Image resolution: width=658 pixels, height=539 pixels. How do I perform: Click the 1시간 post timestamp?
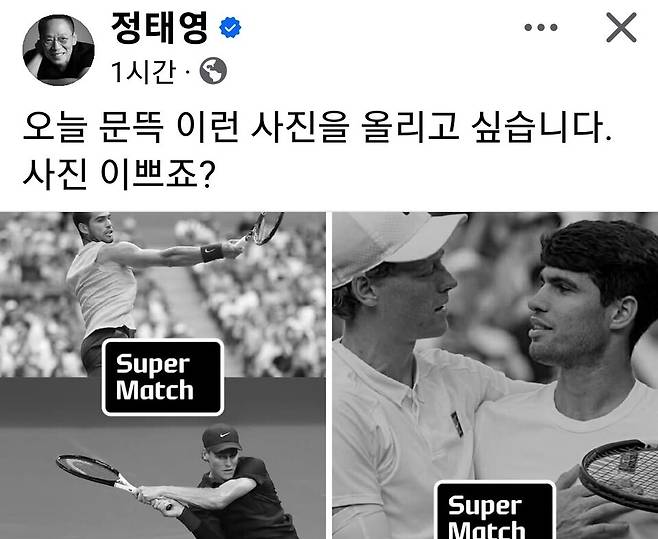(143, 71)
